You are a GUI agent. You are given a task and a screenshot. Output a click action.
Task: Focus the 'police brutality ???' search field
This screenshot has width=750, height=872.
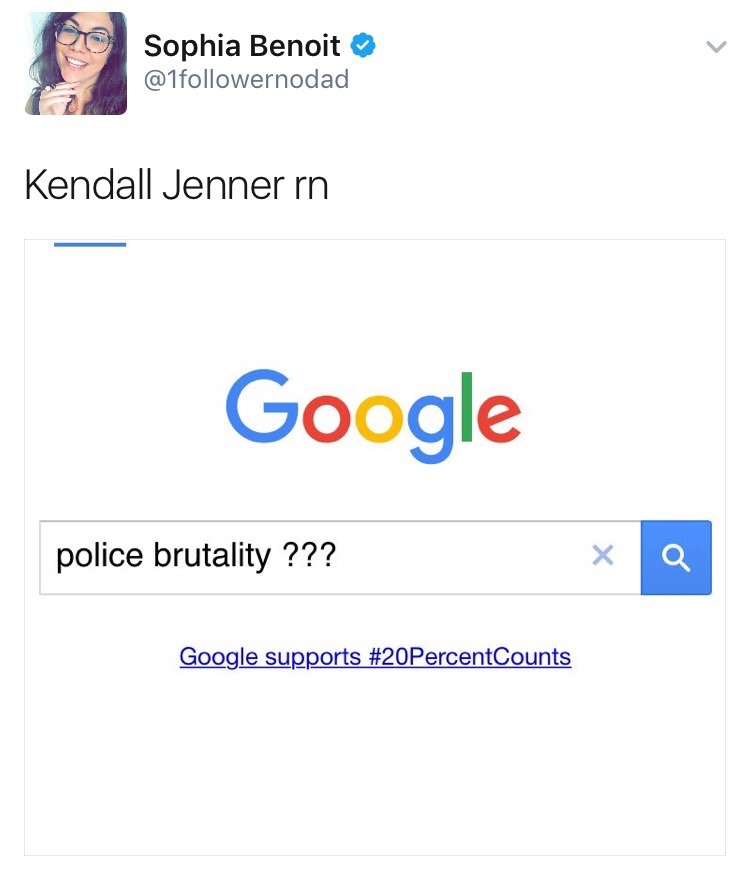(x=340, y=557)
